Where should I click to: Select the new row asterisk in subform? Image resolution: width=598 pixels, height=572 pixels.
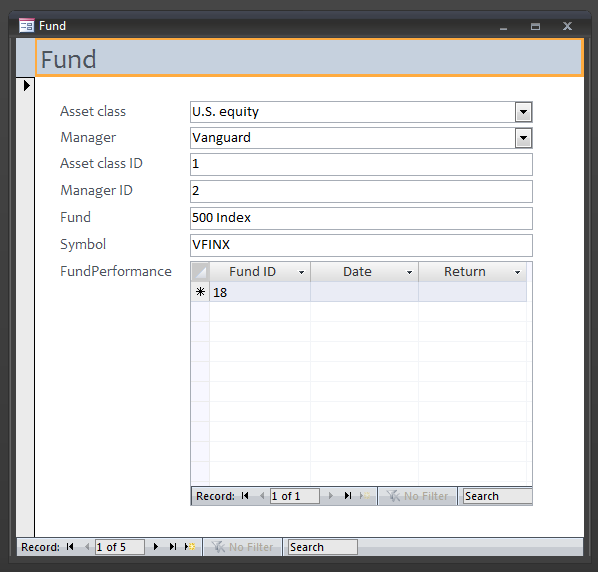[x=200, y=292]
